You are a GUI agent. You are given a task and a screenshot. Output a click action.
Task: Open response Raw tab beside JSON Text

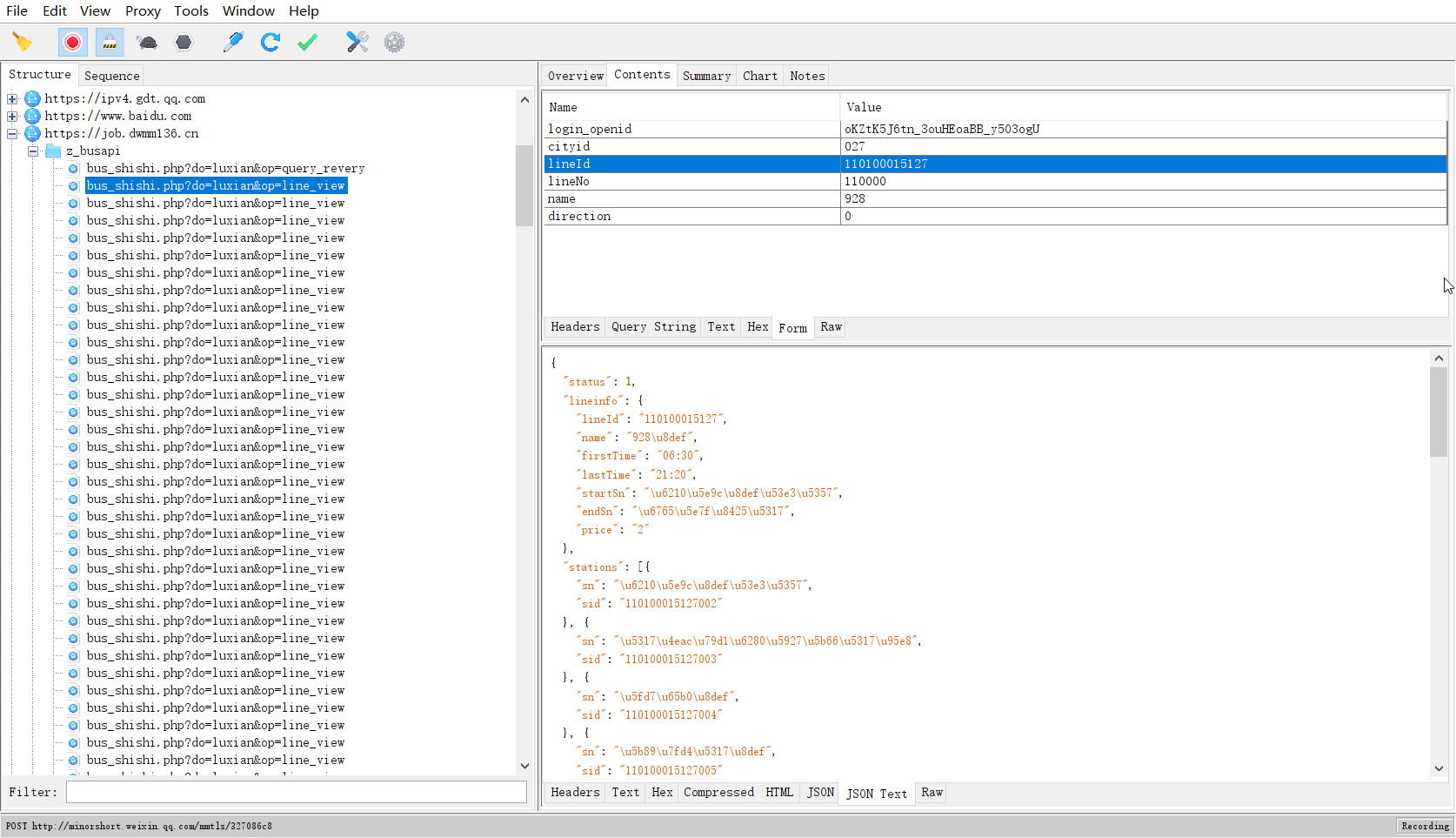point(932,793)
